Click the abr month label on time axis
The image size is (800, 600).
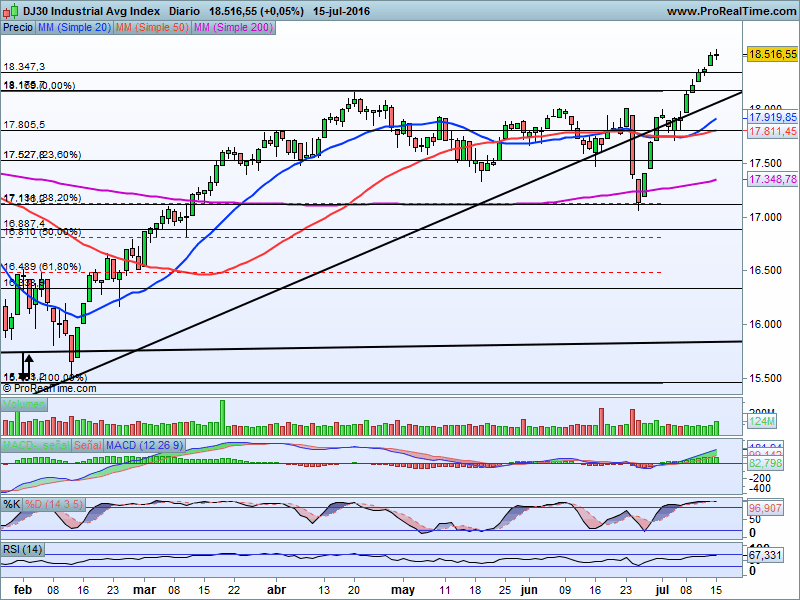(x=277, y=590)
